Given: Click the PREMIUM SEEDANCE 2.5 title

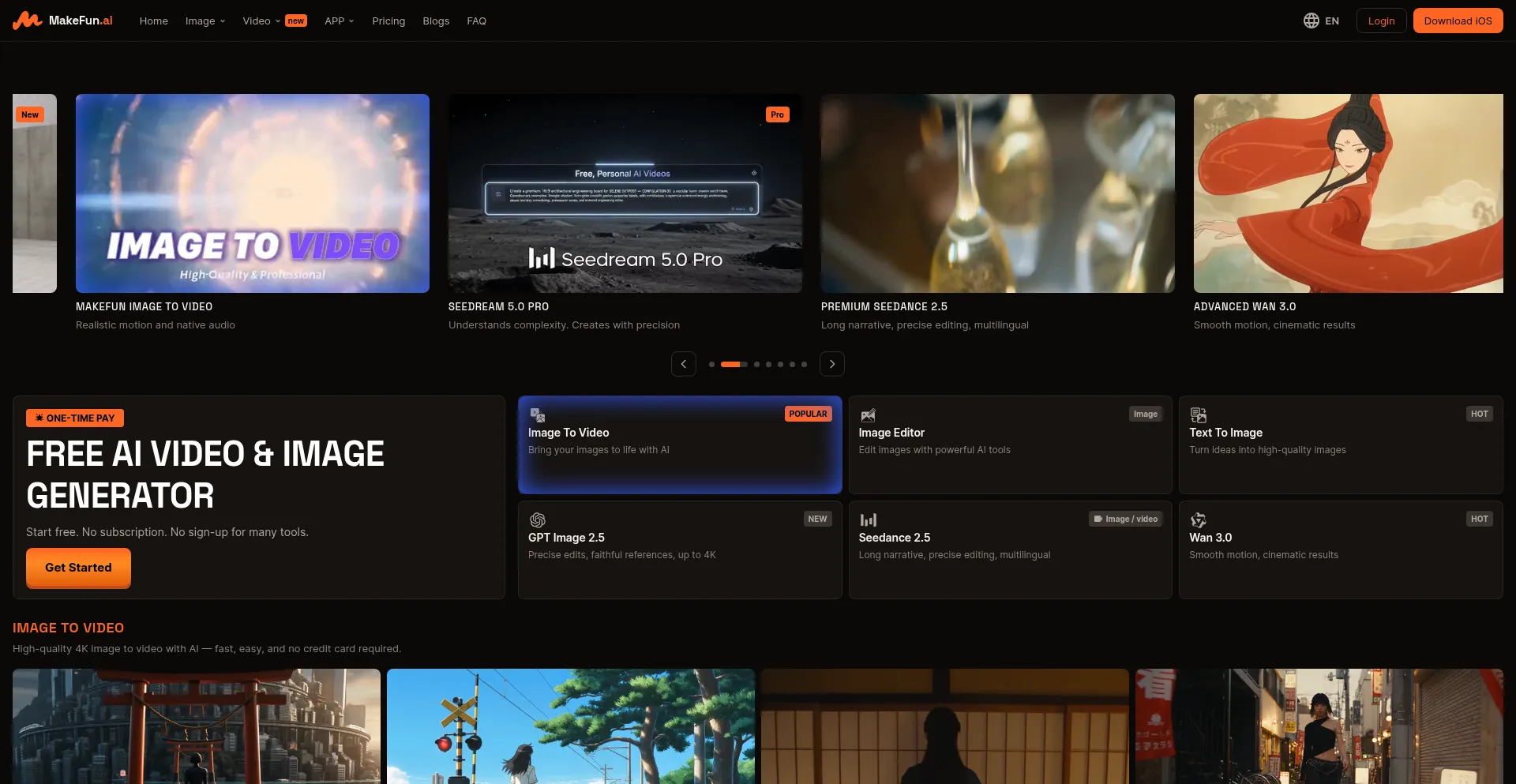Looking at the screenshot, I should (x=884, y=306).
